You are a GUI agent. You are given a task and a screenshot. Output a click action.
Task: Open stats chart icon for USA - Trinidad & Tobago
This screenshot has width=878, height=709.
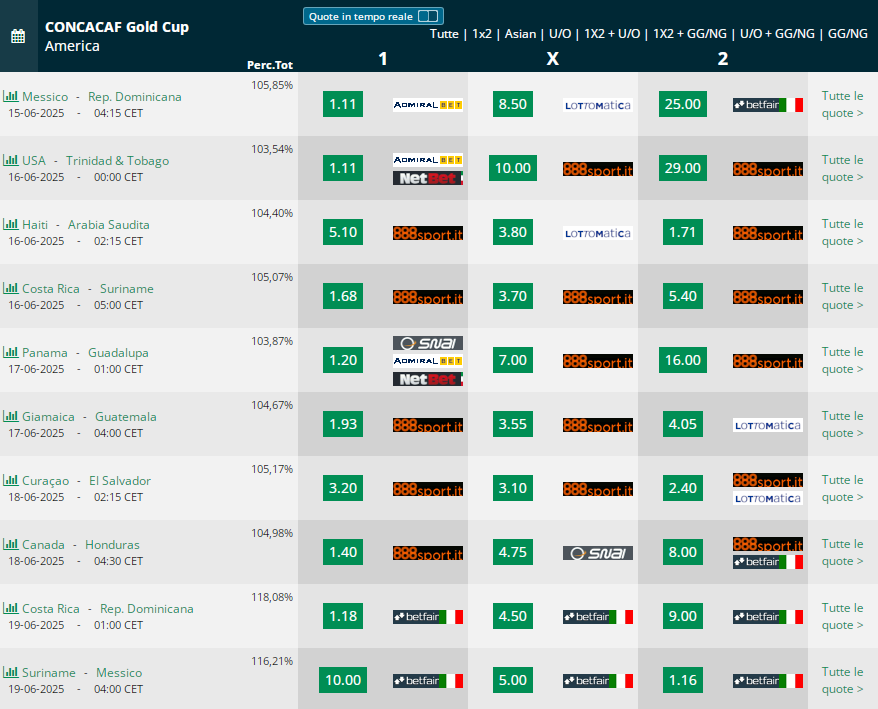(11, 160)
